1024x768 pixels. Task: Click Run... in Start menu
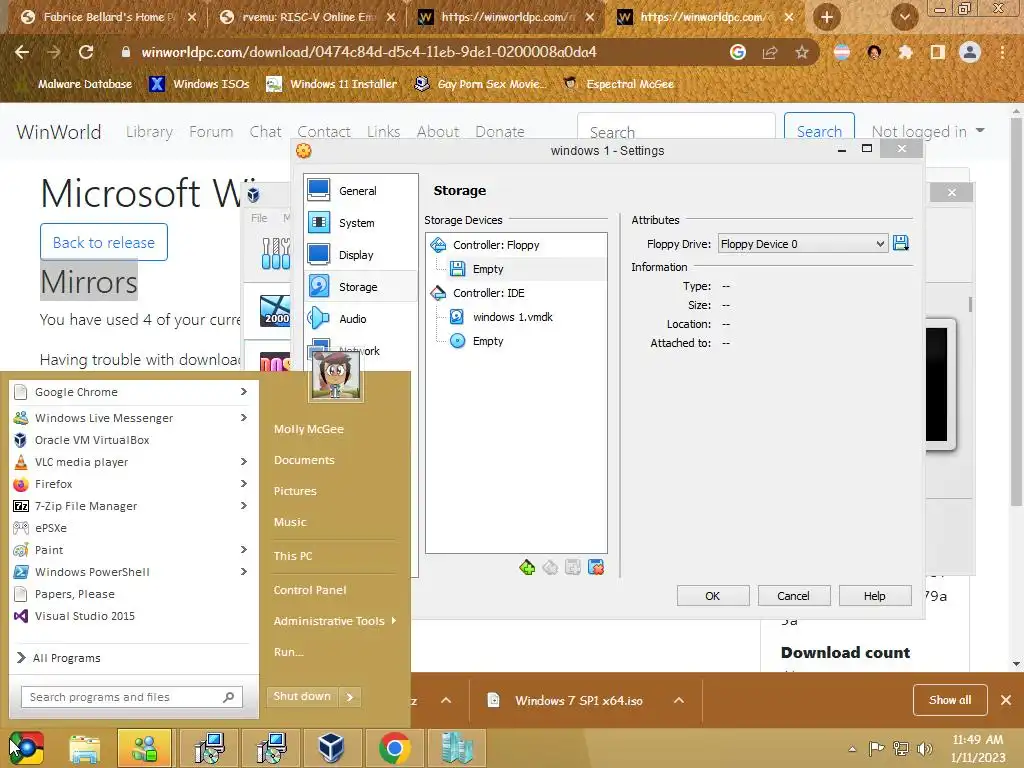[289, 652]
